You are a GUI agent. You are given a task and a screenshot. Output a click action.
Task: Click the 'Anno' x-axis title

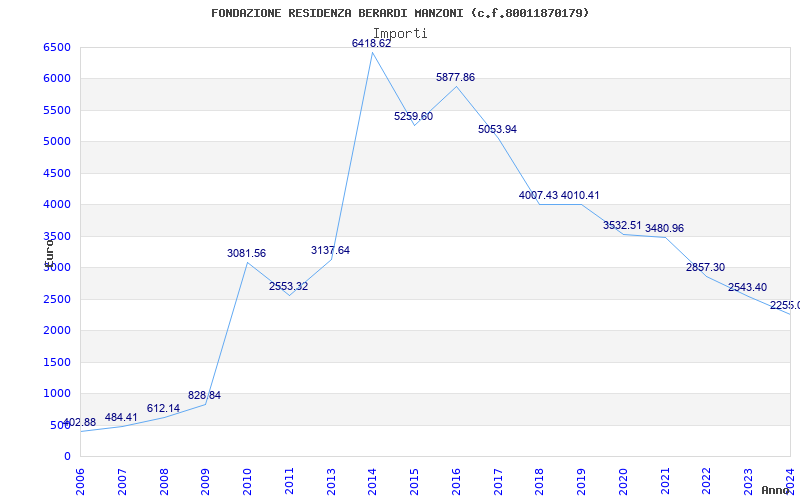pos(776,490)
